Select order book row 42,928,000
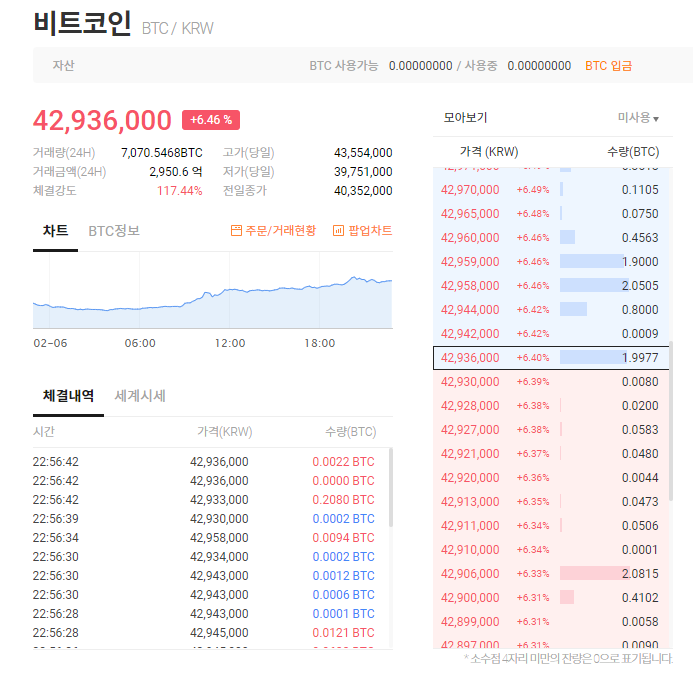 tap(550, 406)
